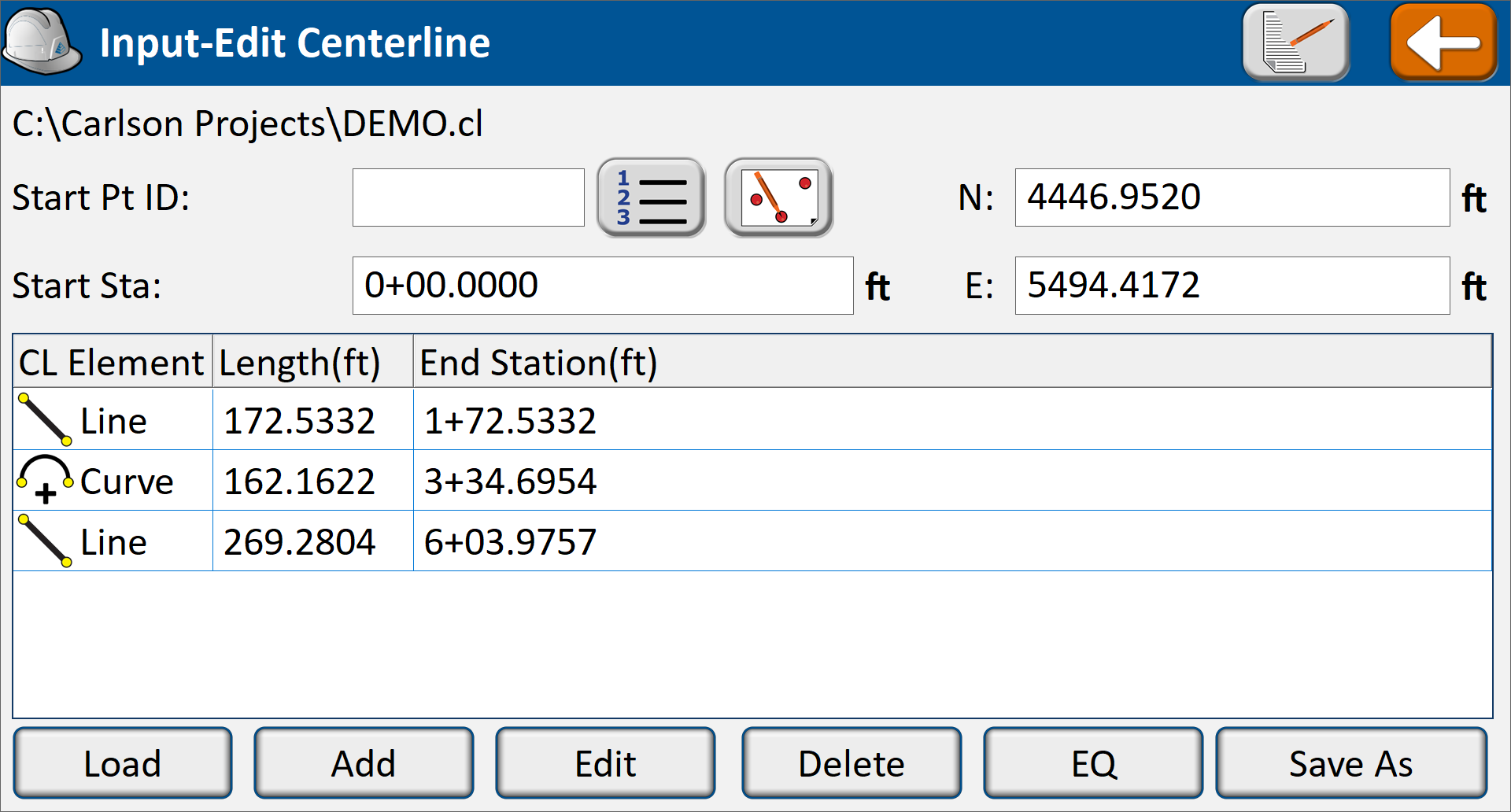Open the EQ station equation dialog
The height and width of the screenshot is (812, 1511).
pyautogui.click(x=1093, y=763)
